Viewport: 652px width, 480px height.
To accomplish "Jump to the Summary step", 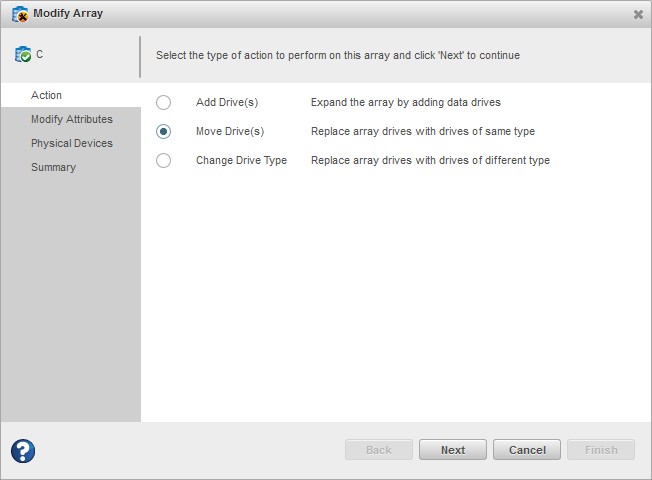I will pyautogui.click(x=53, y=167).
